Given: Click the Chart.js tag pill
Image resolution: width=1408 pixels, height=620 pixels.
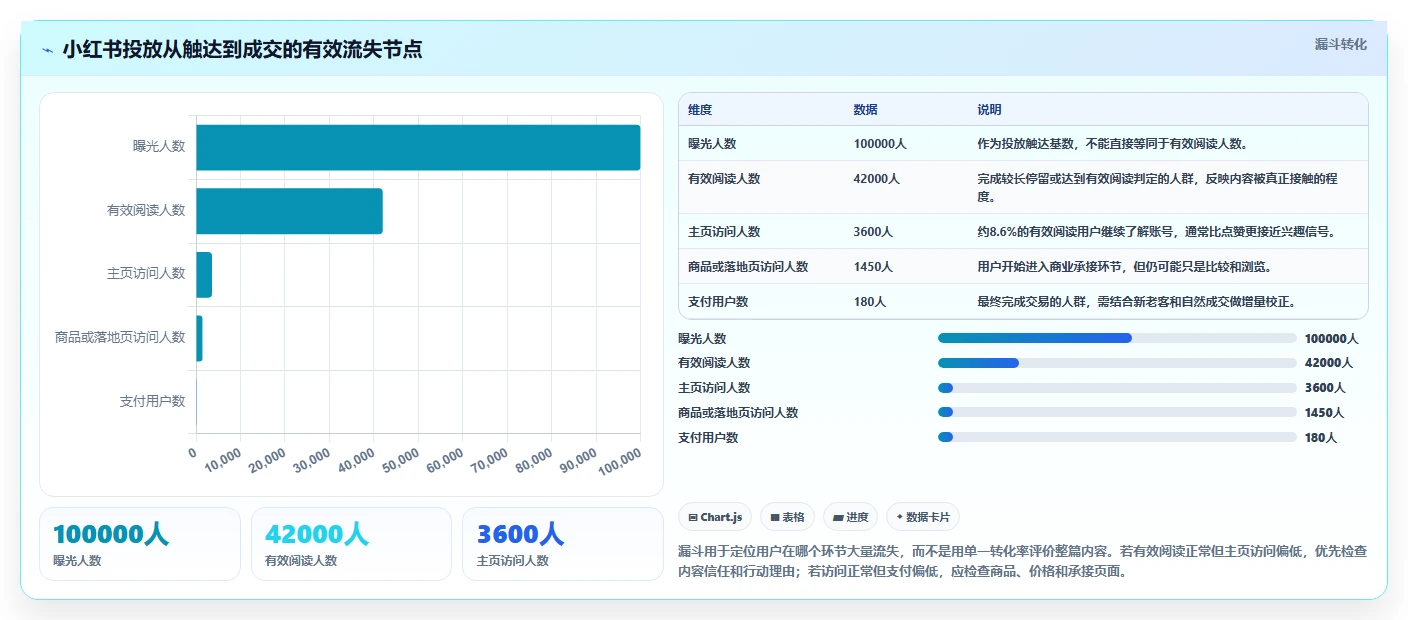Looking at the screenshot, I should [715, 517].
